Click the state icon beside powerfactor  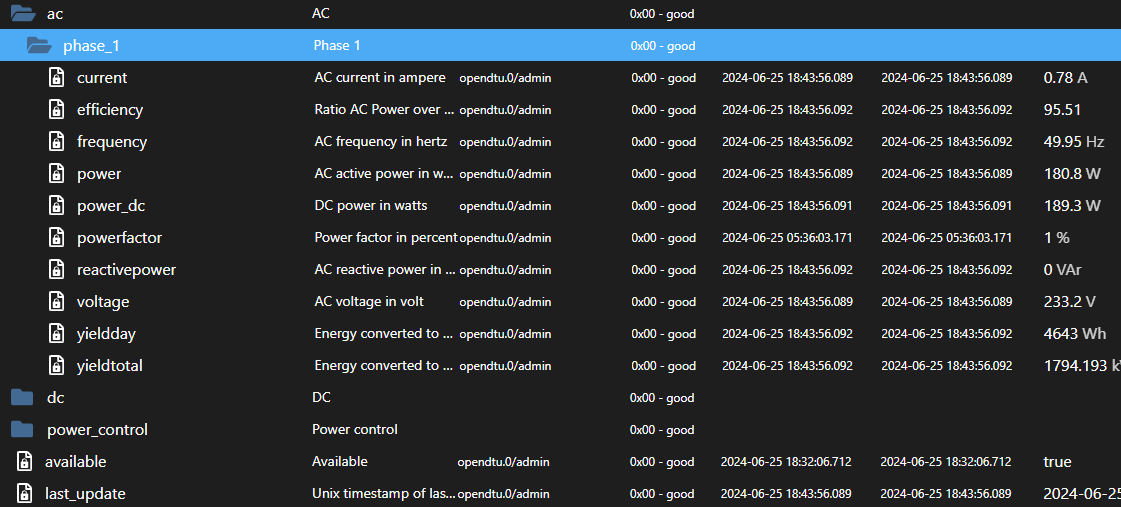(x=57, y=238)
